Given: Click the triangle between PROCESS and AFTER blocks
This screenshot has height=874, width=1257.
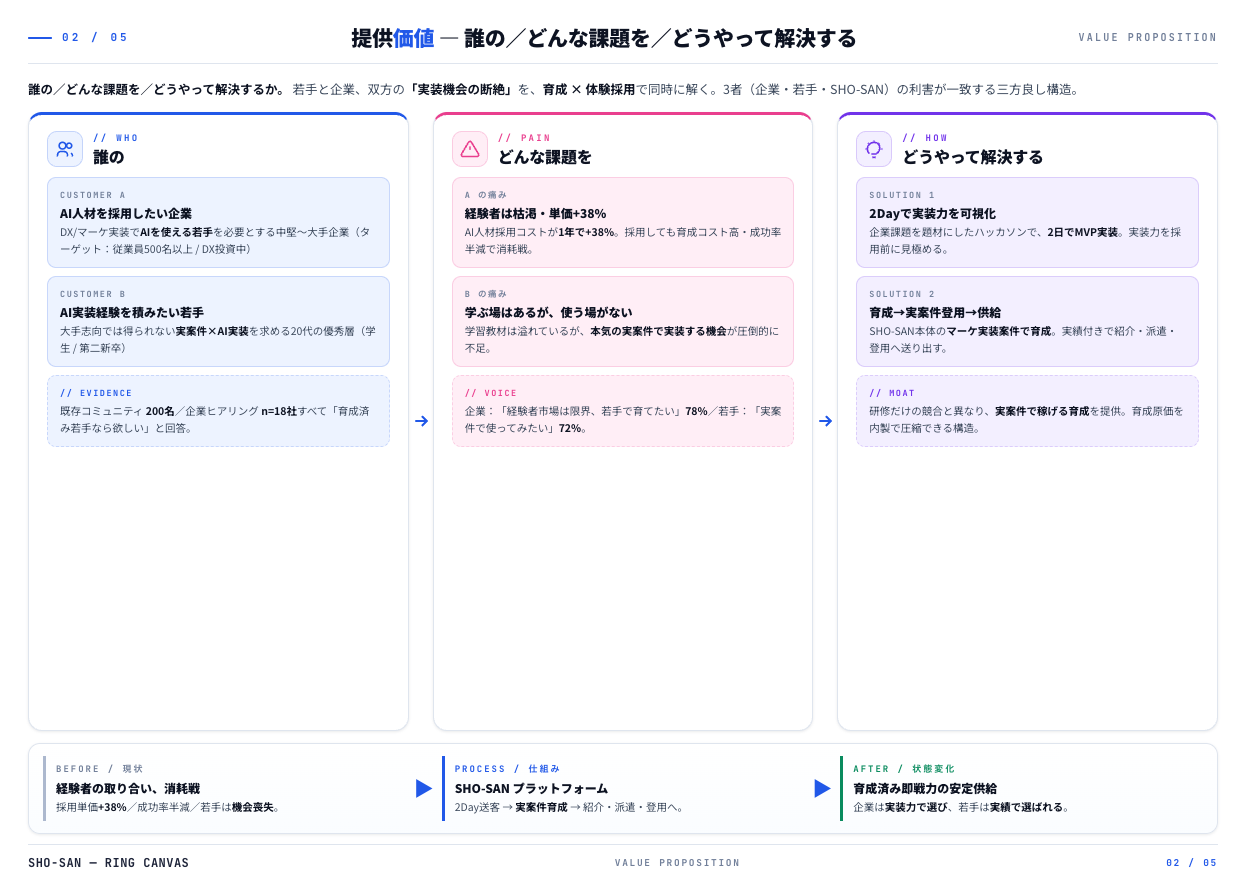Looking at the screenshot, I should [823, 788].
